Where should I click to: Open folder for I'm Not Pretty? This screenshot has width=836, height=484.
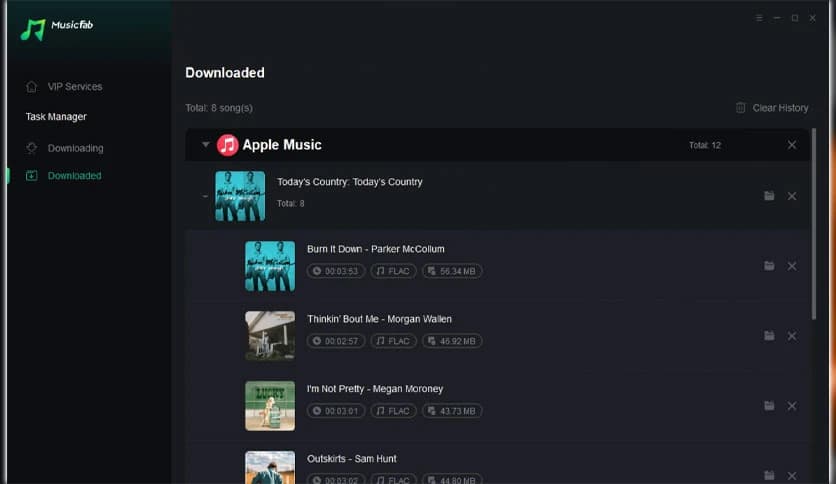(769, 406)
